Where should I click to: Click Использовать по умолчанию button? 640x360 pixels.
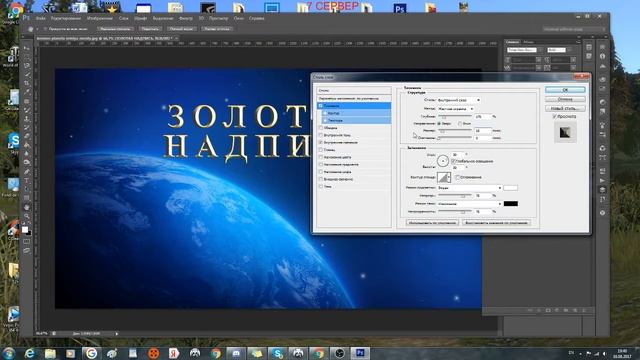click(432, 223)
